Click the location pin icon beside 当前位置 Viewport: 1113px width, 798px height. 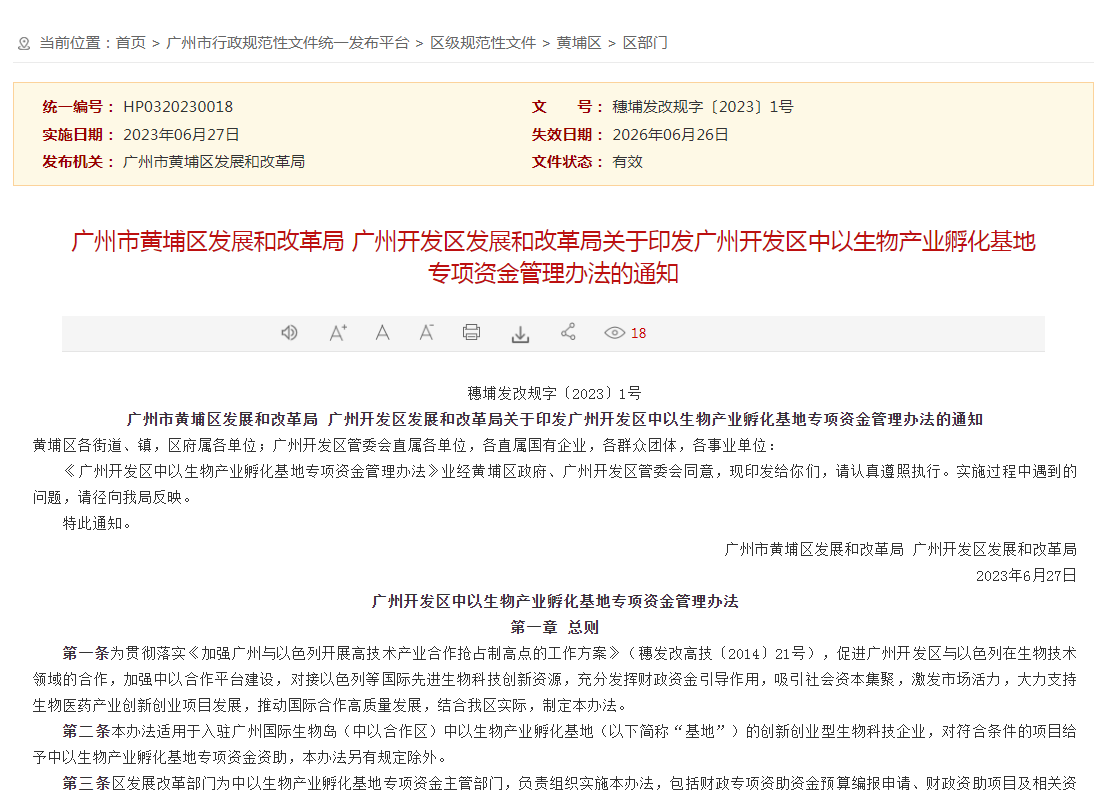click(24, 43)
